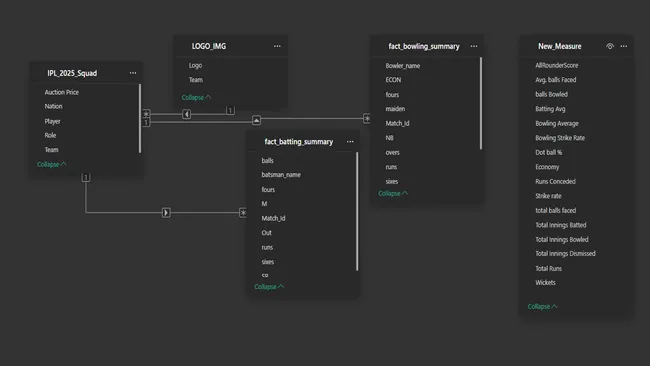This screenshot has width=650, height=366.
Task: Open more options for fact_bowling_summary table
Action: (x=474, y=46)
